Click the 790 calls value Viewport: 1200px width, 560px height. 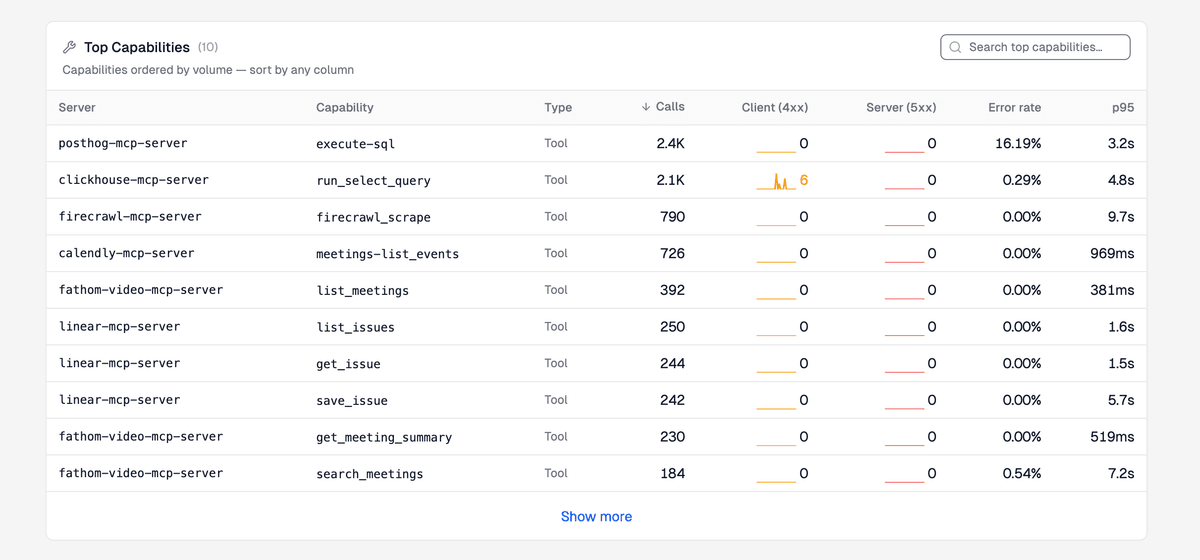[x=673, y=216]
